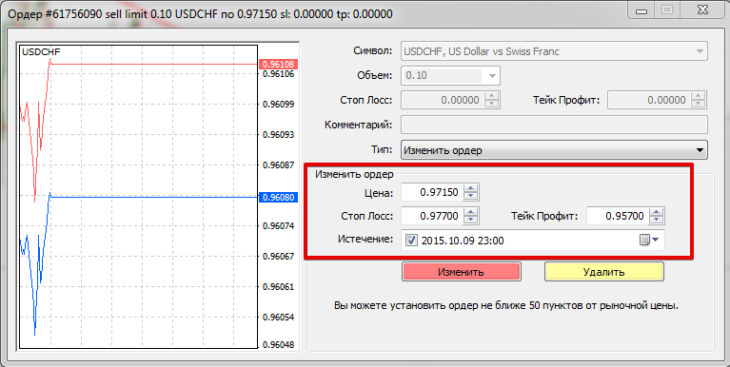Click the Стоп Лосс field 0.97700
This screenshot has width=730, height=367.
433,216
